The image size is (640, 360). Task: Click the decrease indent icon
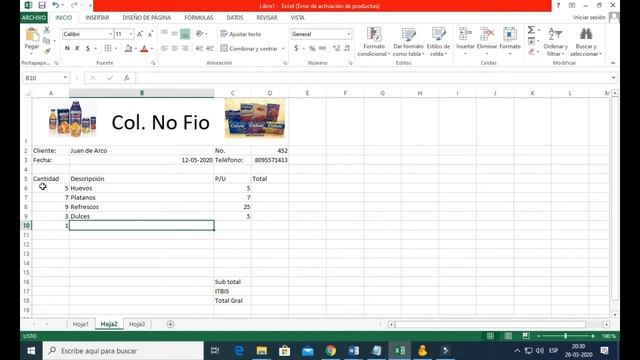click(x=199, y=49)
